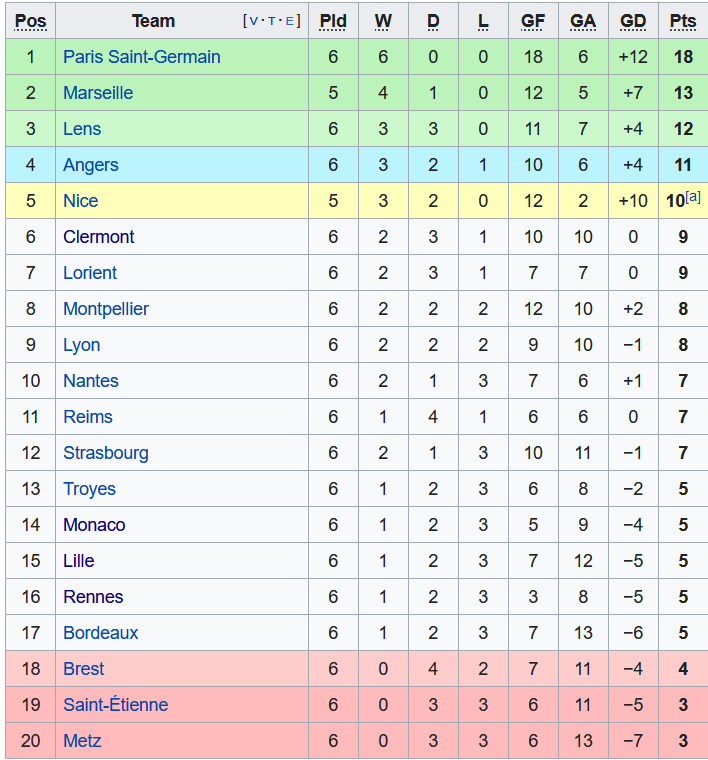Screen dimensions: 708x760
Task: Click the Marseille team link
Action: 98,93
